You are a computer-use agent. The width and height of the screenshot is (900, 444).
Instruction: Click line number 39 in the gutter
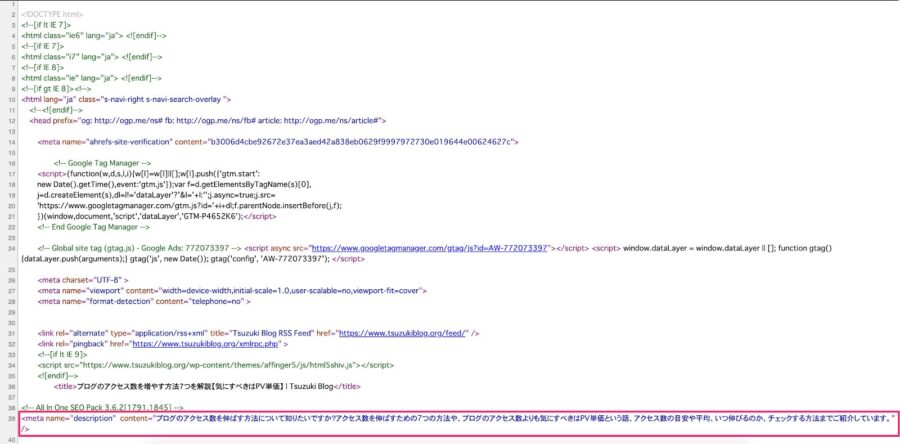(13, 419)
